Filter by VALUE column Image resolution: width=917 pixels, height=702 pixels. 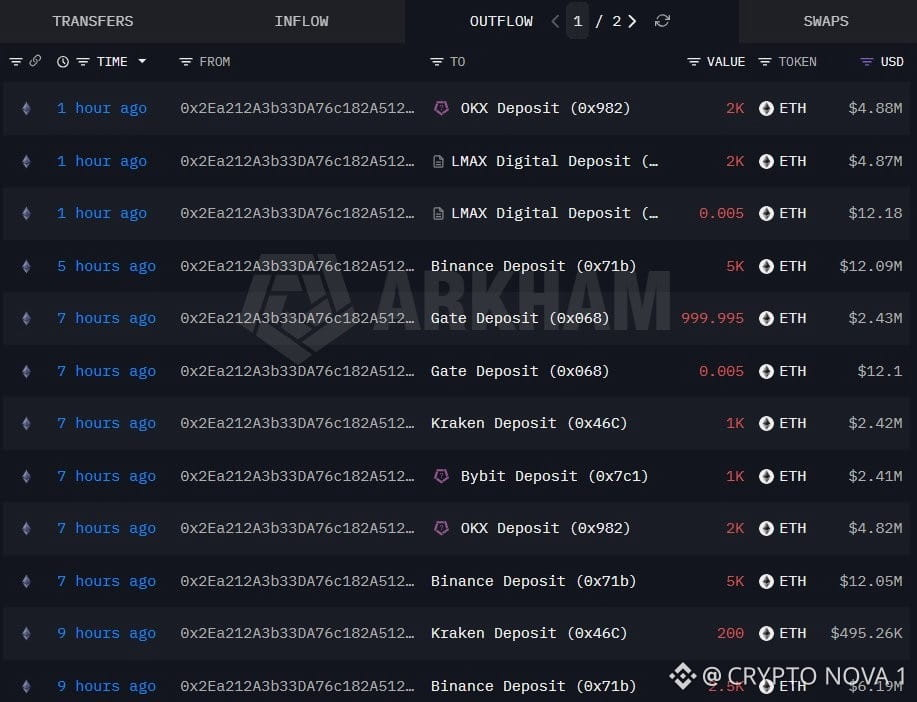point(694,61)
